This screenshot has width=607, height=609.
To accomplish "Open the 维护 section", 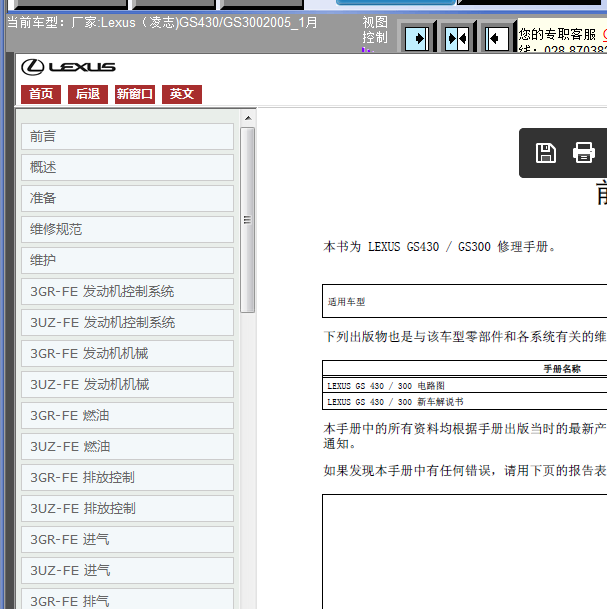I will pyautogui.click(x=127, y=260).
